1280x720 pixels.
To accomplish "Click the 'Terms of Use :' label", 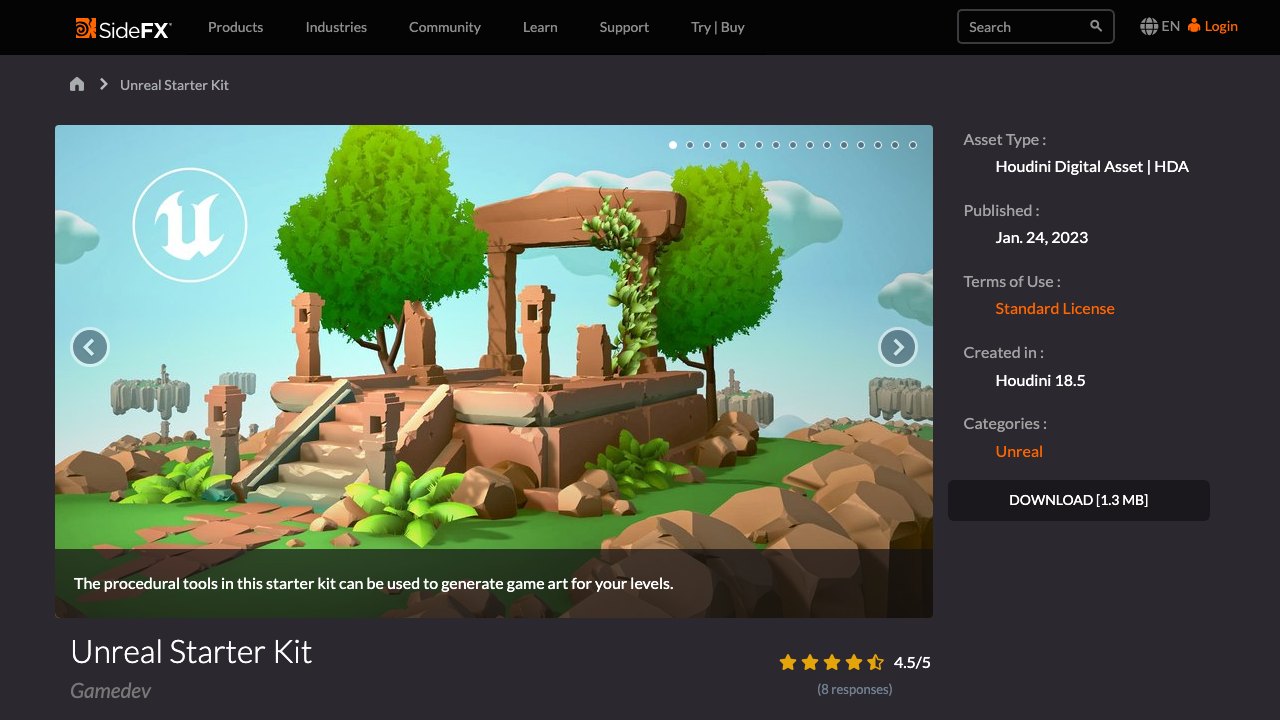I will [1012, 281].
